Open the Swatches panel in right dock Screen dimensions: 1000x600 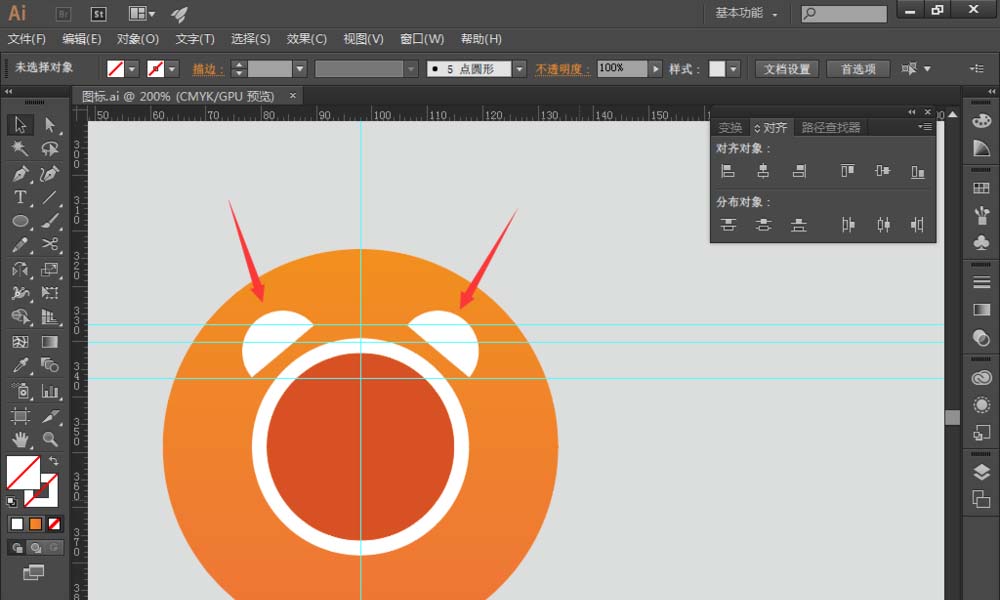click(x=981, y=189)
